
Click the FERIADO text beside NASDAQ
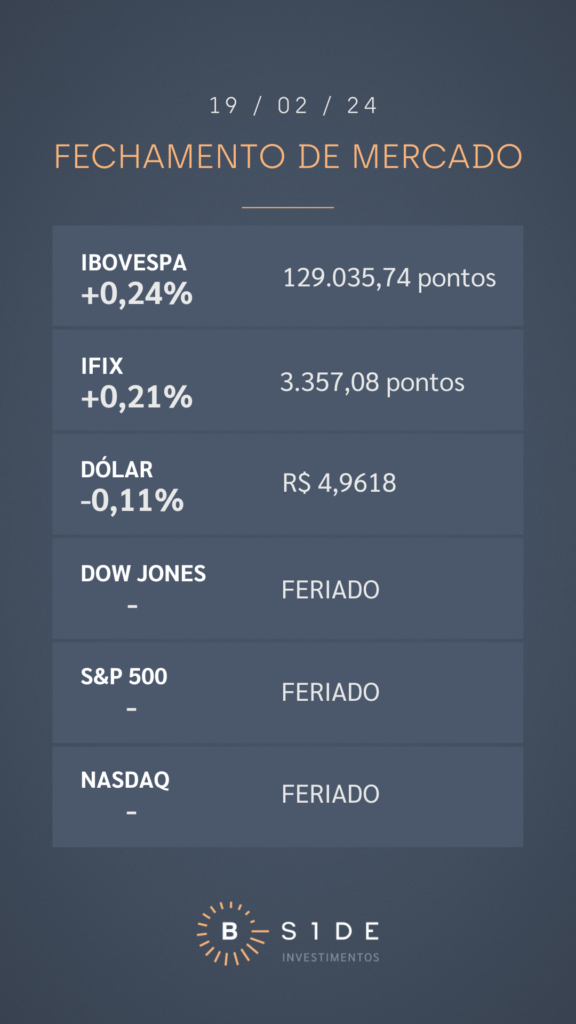pyautogui.click(x=330, y=795)
